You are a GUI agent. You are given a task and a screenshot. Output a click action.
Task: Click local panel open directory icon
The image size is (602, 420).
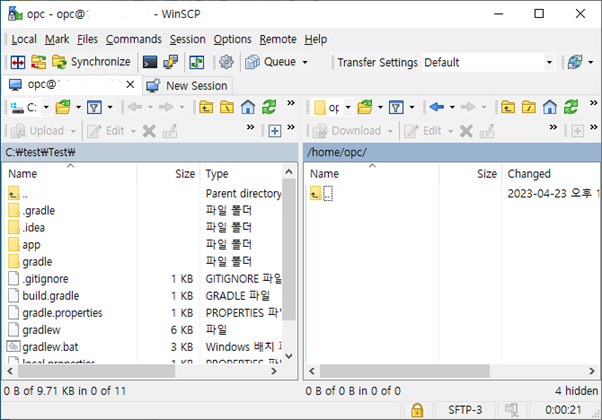[x=63, y=107]
